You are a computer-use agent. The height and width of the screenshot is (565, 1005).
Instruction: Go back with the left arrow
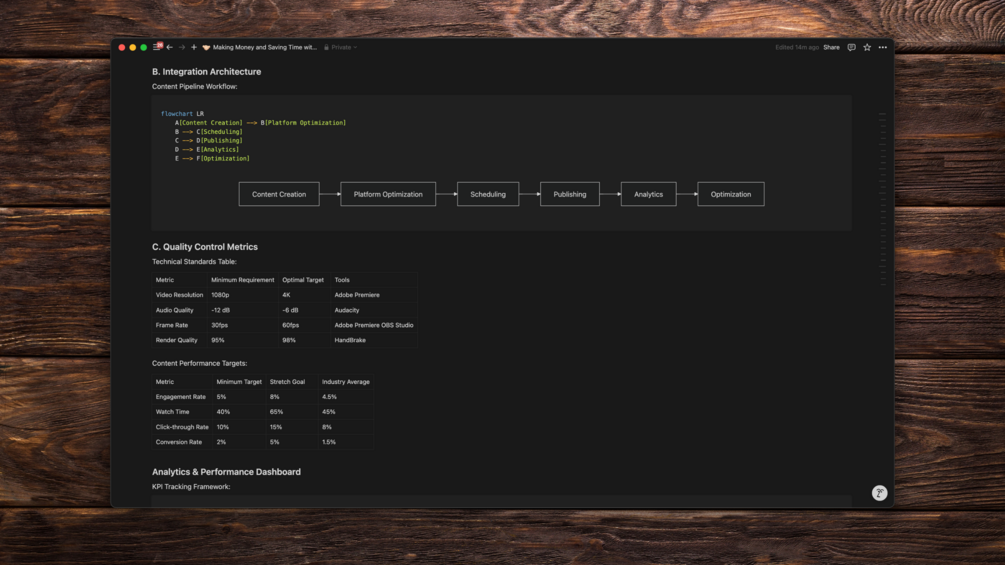coord(170,47)
